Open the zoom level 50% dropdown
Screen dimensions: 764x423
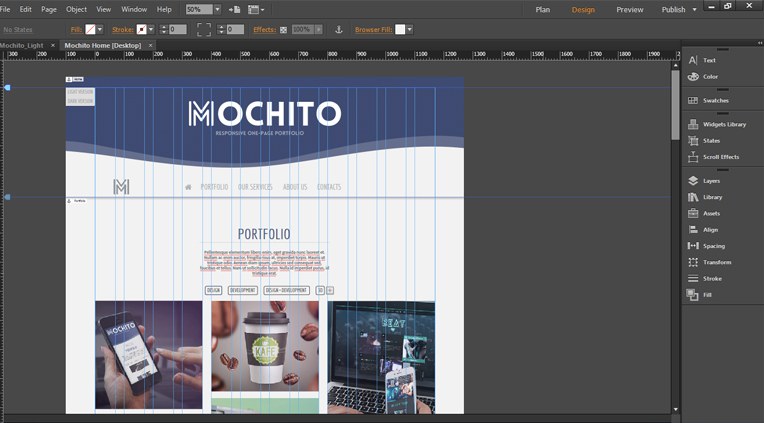[x=217, y=9]
